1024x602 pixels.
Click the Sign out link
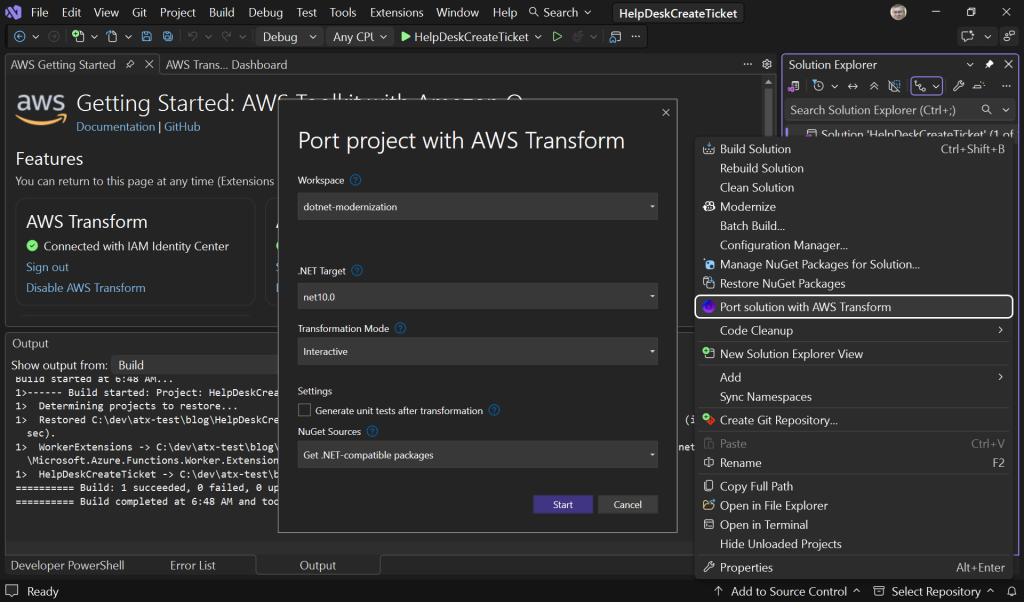point(47,266)
